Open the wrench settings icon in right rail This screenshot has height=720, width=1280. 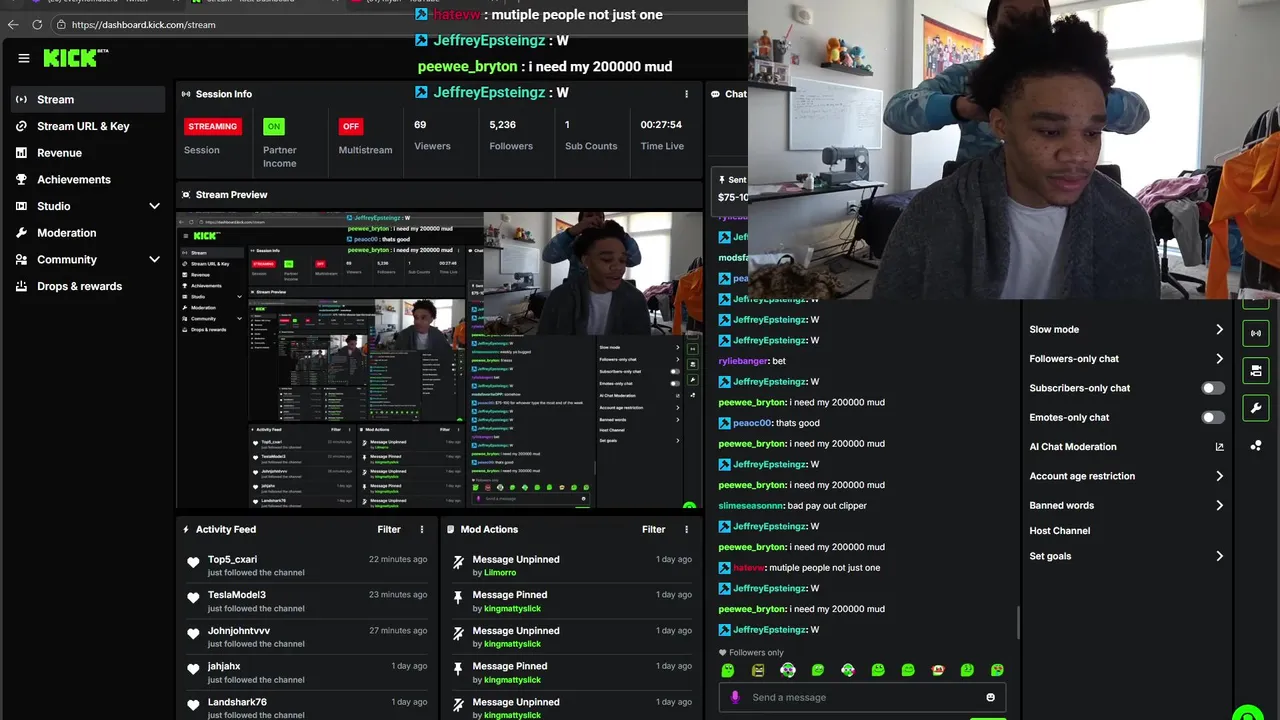click(x=1256, y=407)
